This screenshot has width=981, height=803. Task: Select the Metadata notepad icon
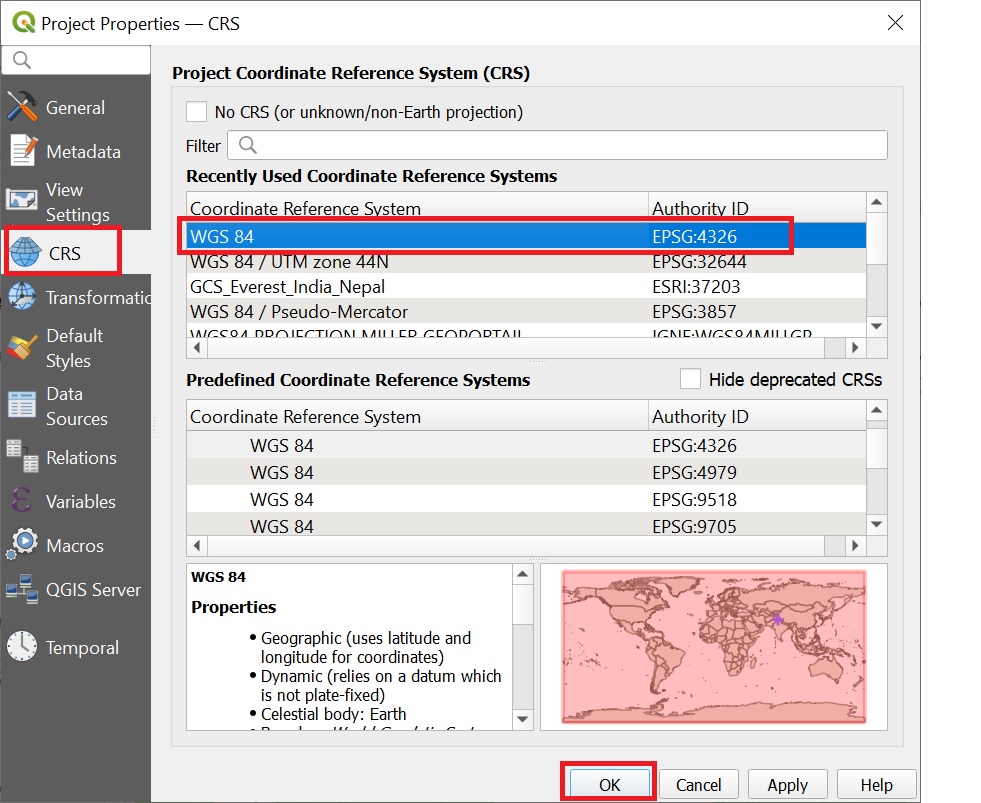23,151
